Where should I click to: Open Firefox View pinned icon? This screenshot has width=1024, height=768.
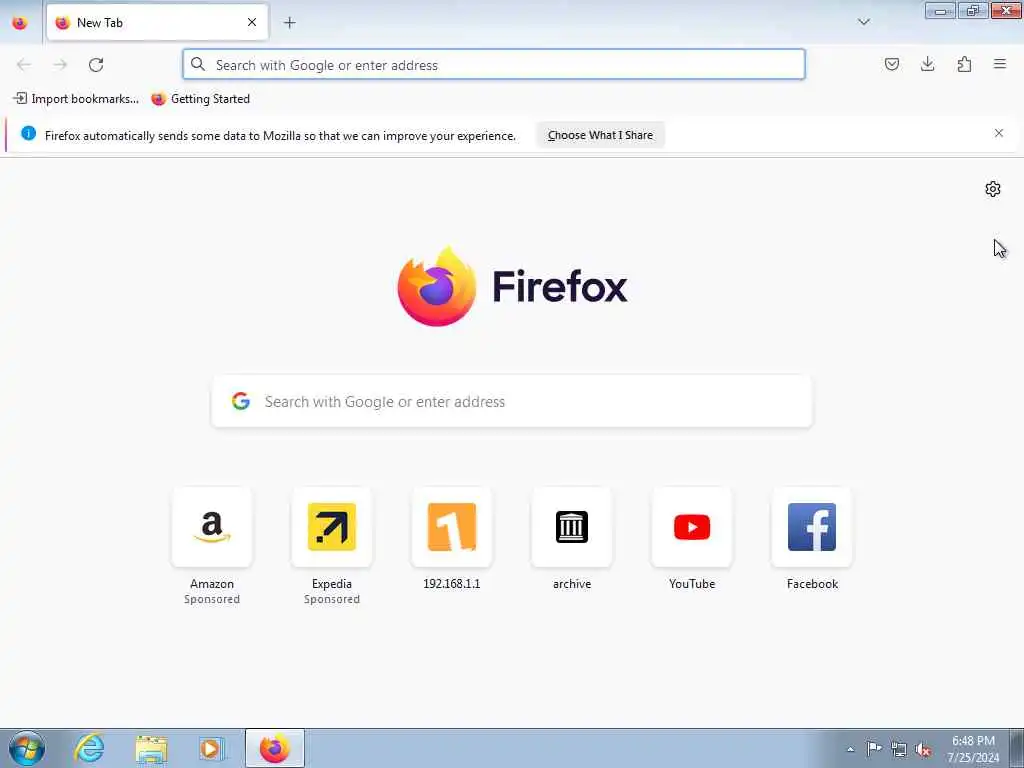pyautogui.click(x=20, y=23)
